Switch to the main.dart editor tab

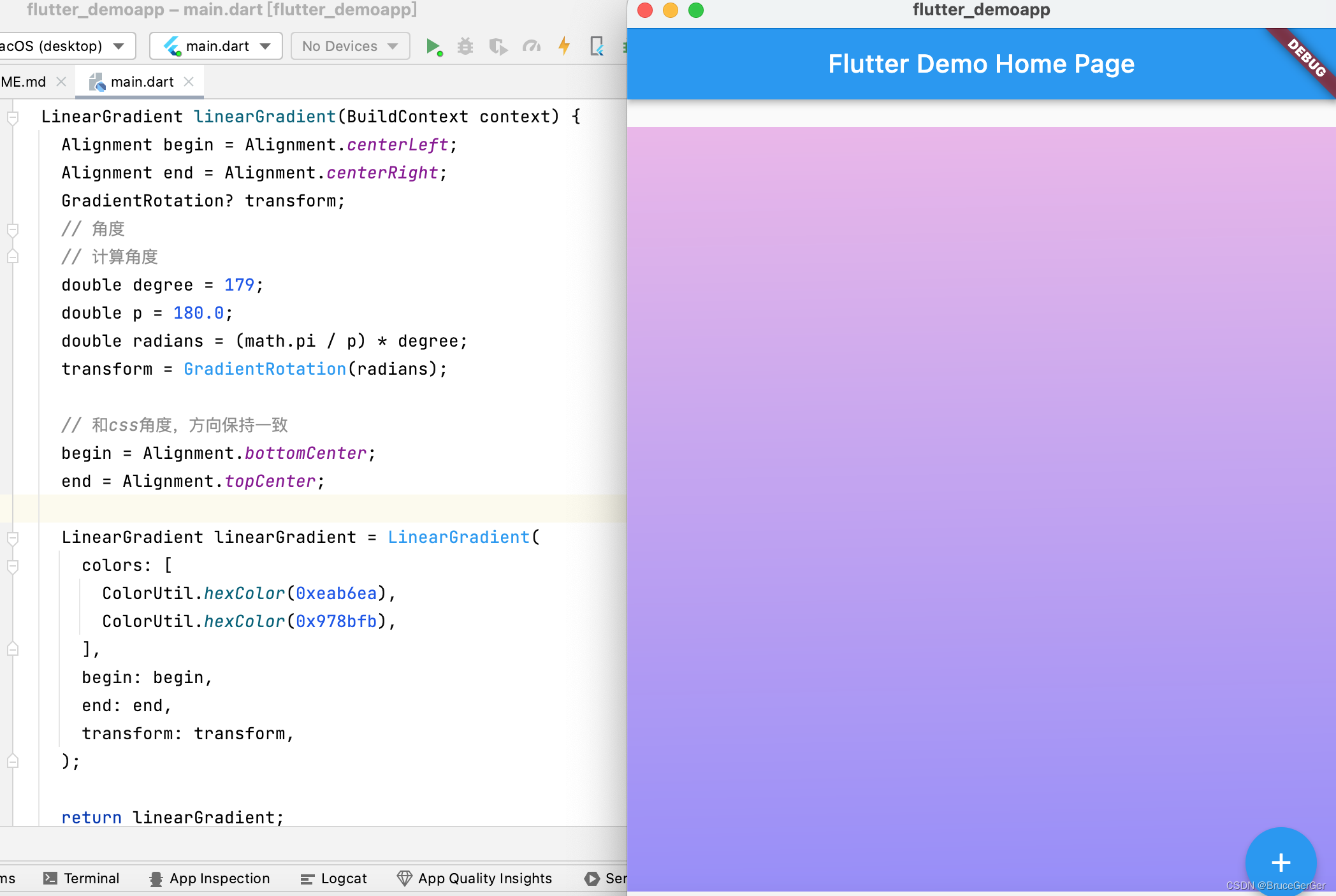click(140, 81)
